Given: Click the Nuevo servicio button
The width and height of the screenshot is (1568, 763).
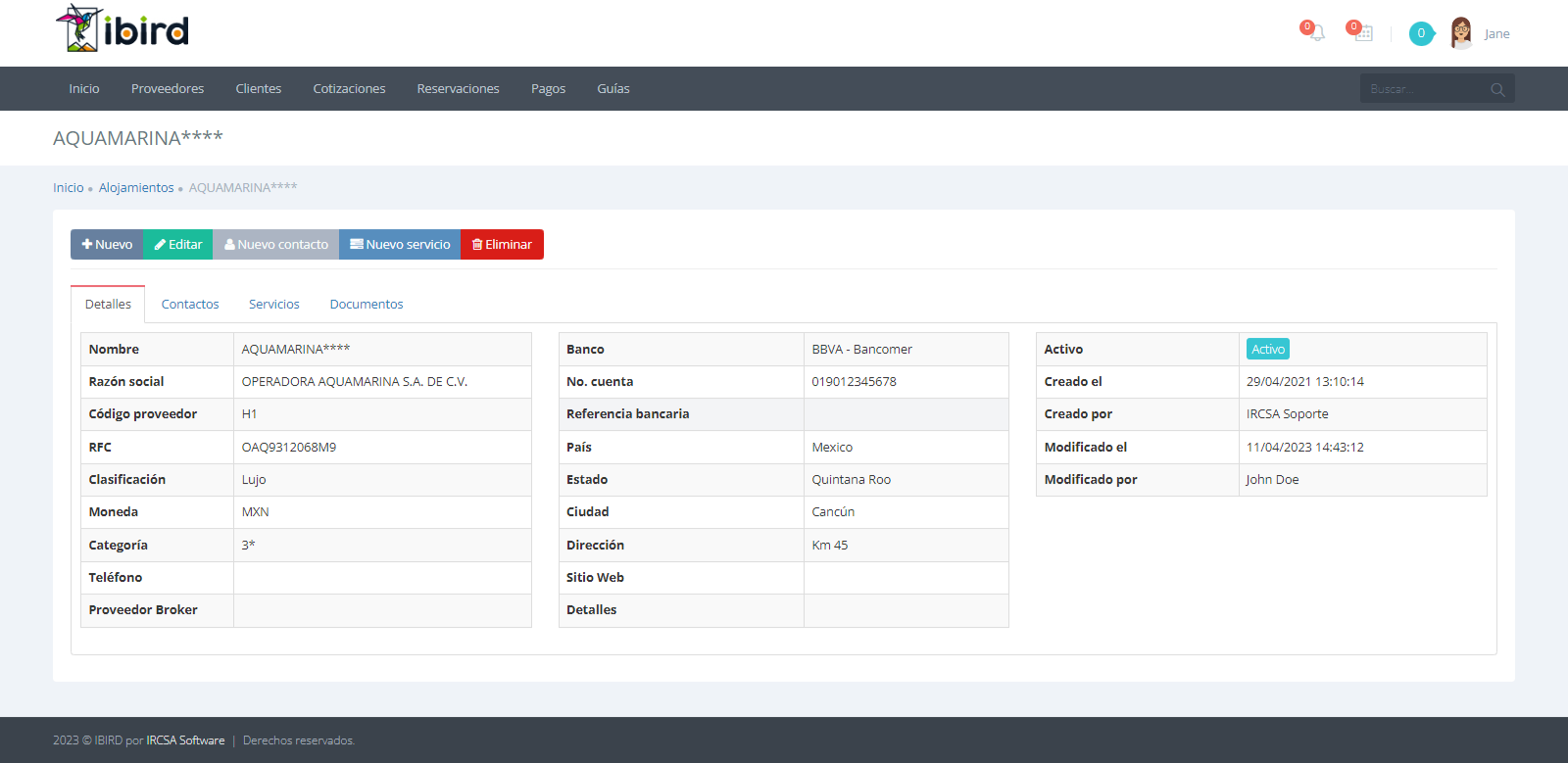Looking at the screenshot, I should click(x=400, y=244).
